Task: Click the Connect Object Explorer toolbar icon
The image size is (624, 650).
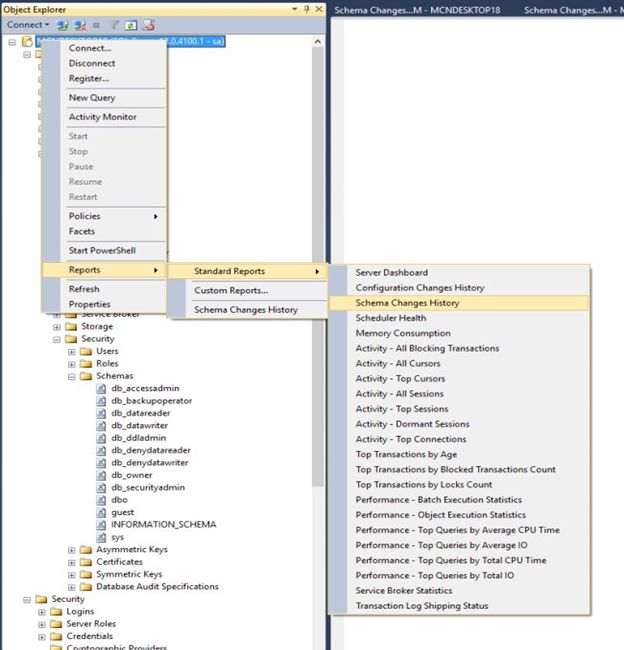Action: click(62, 25)
